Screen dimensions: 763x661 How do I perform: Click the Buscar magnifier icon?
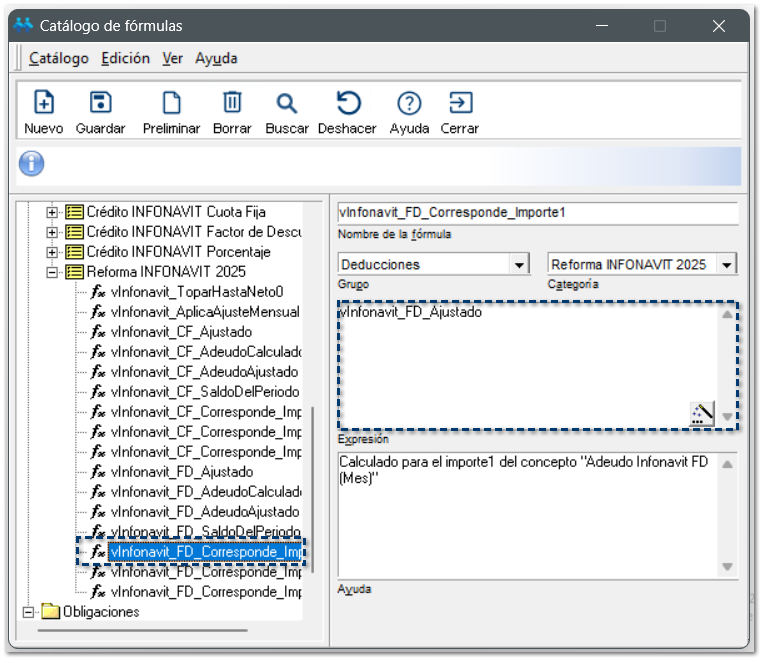pos(287,103)
